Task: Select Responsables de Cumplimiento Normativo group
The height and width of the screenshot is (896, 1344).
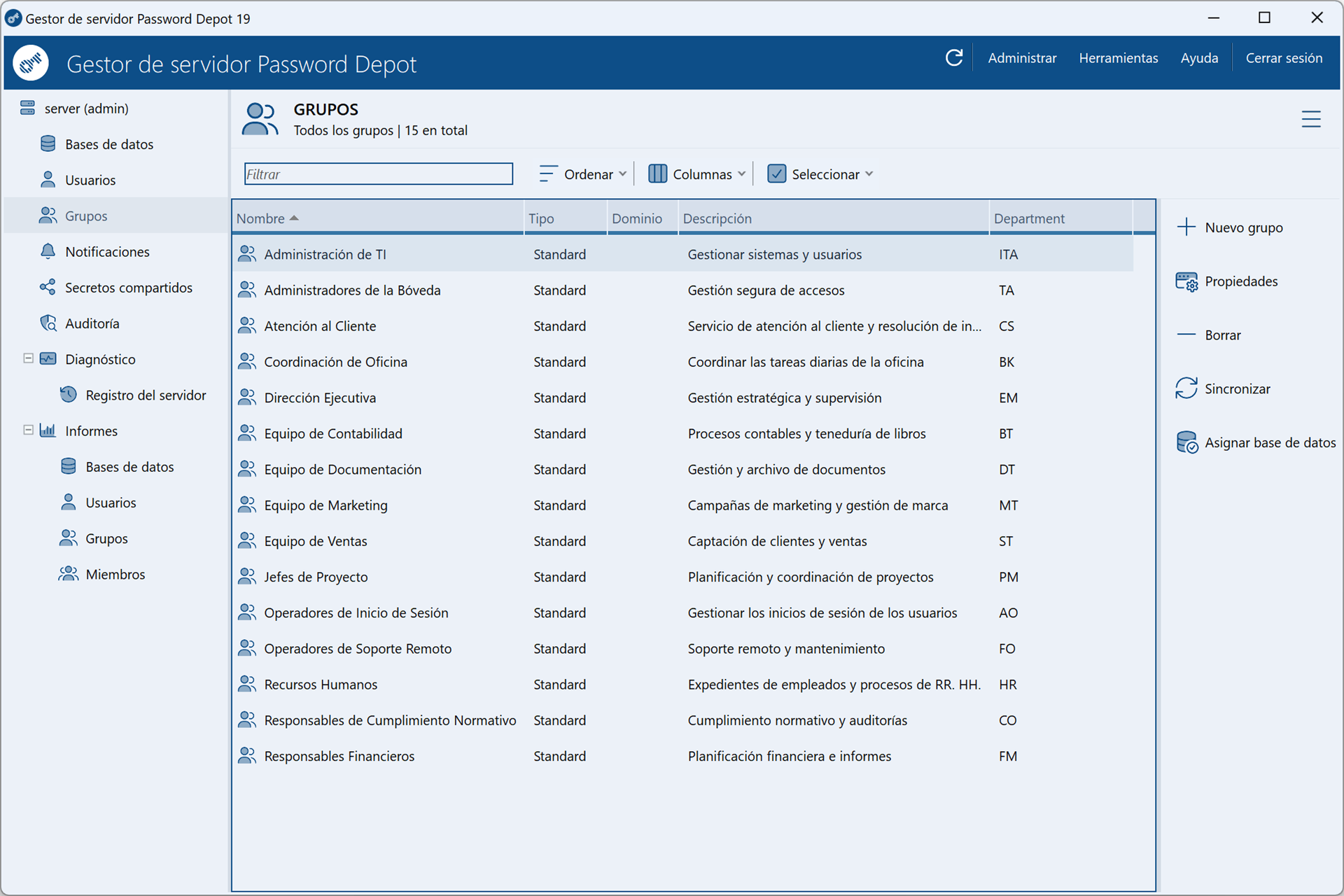Action: [x=682, y=720]
